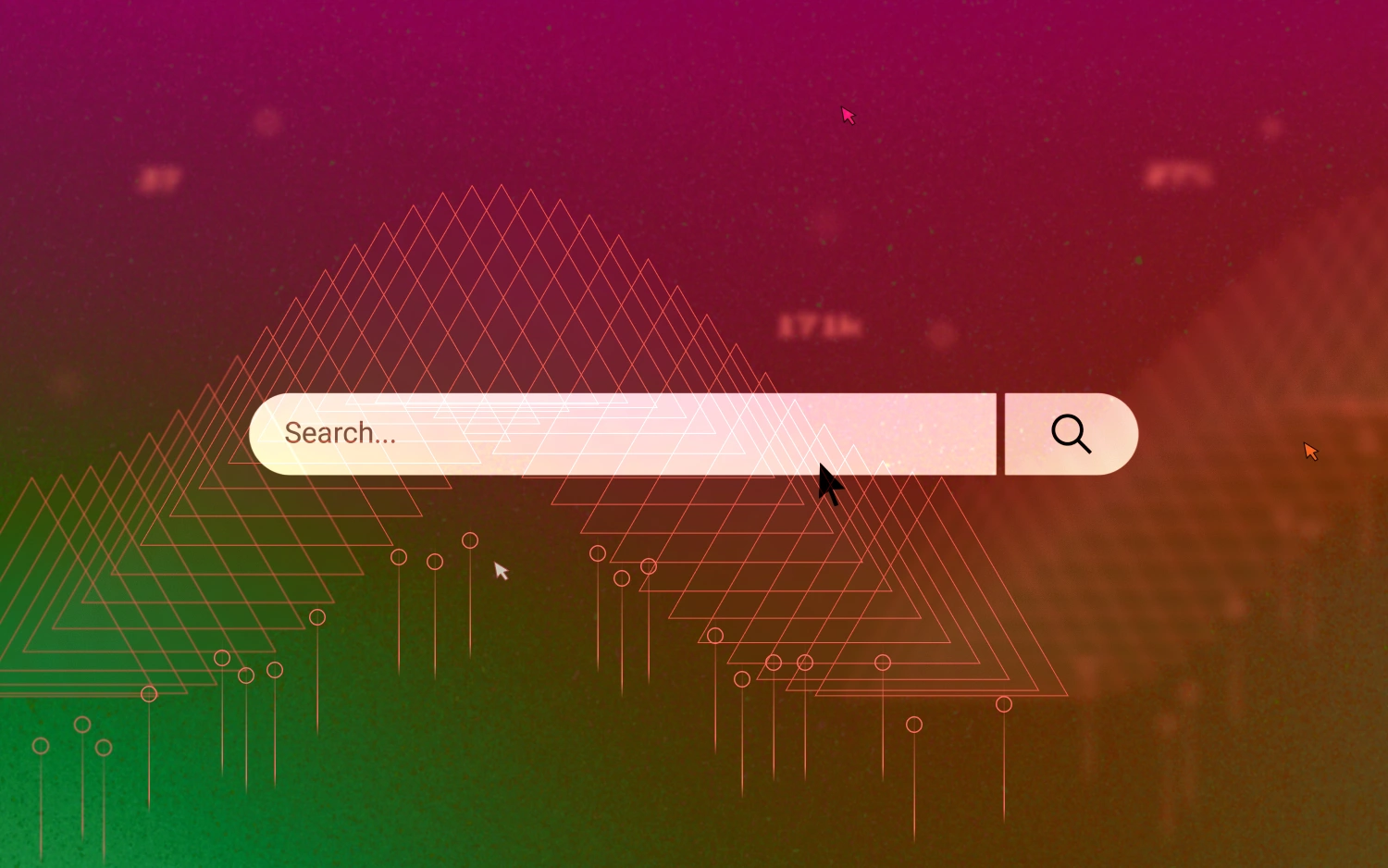Click the topmost peak of the triangle pattern
The width and height of the screenshot is (1388, 868).
(x=501, y=187)
